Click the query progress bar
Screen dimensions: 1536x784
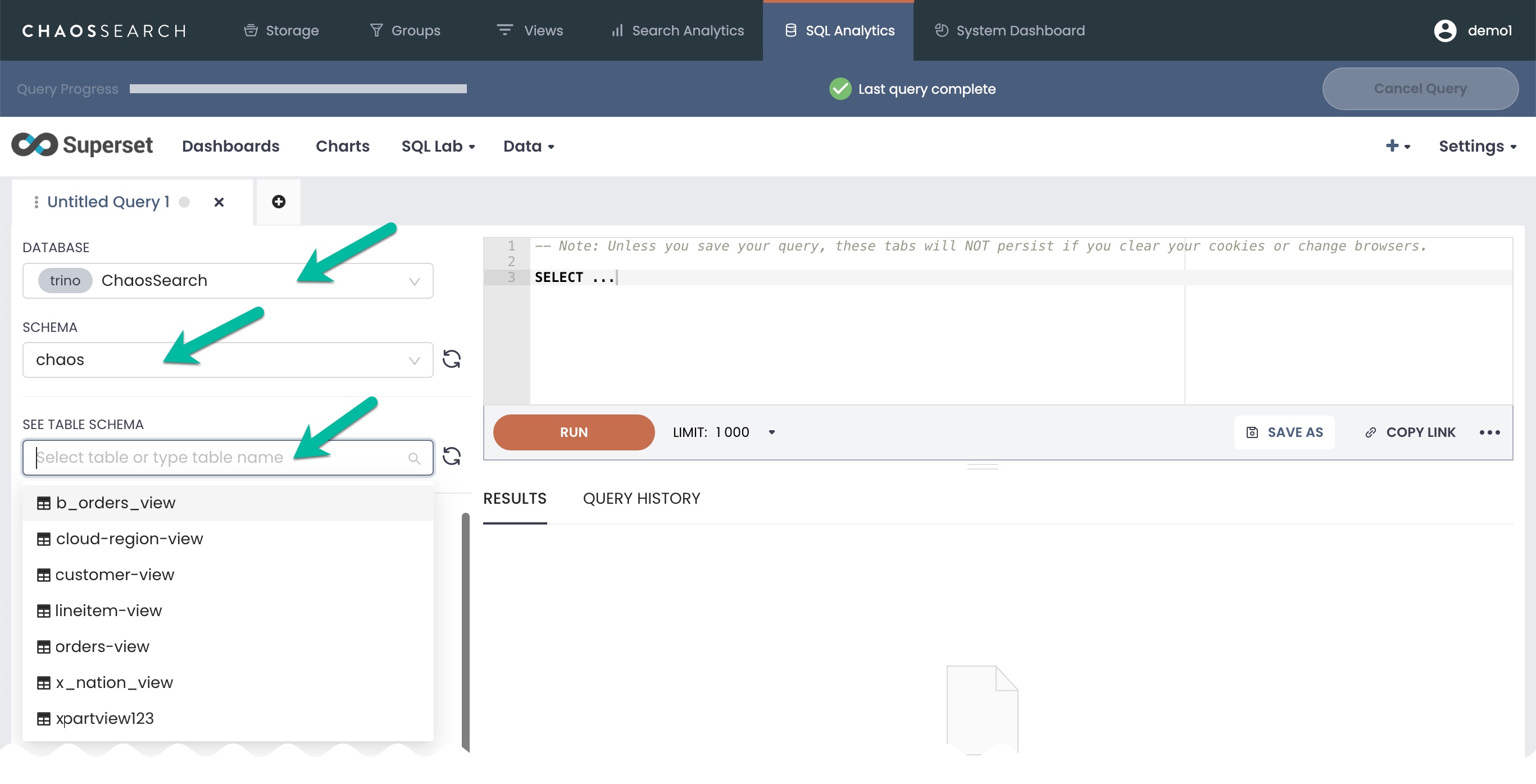298,89
